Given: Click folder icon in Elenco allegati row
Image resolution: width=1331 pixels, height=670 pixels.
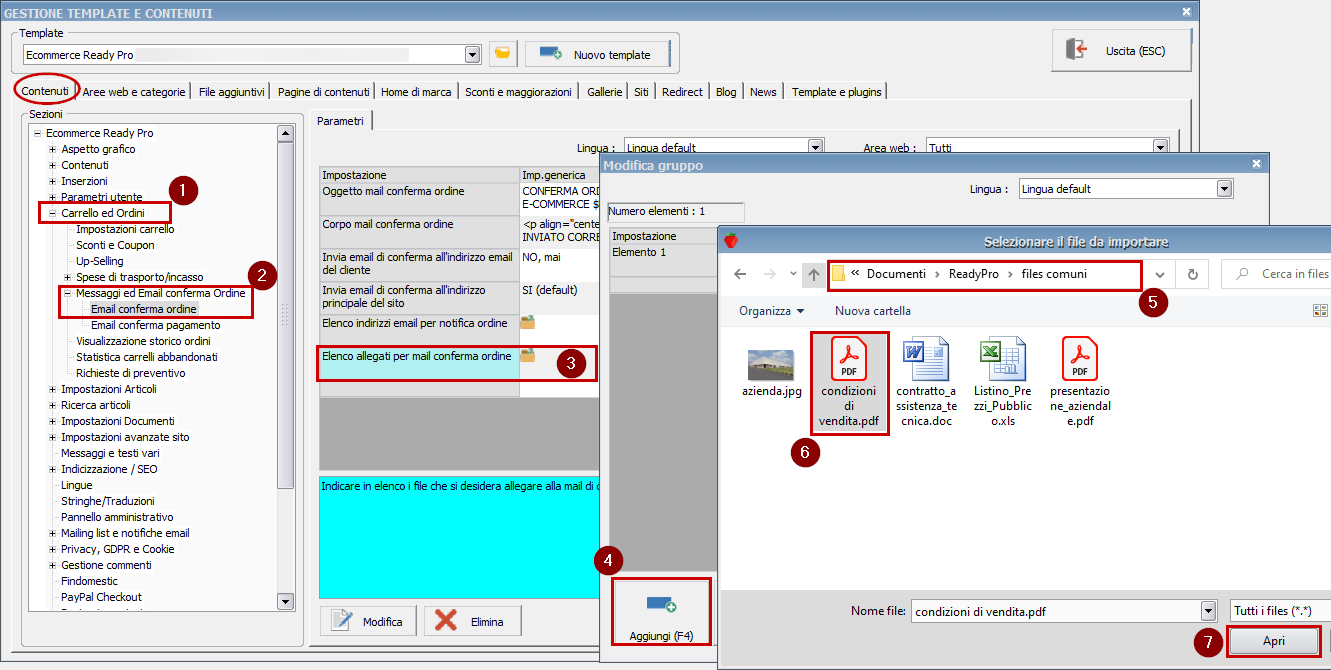Looking at the screenshot, I should click(527, 355).
